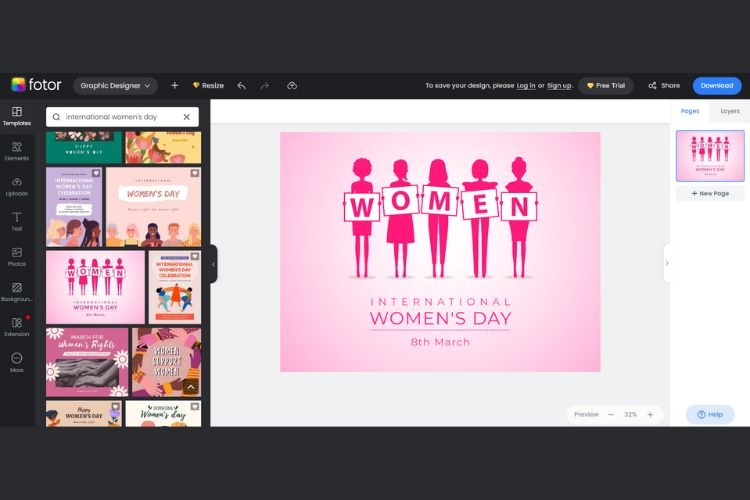
Task: Click the cloud save icon
Action: (292, 86)
